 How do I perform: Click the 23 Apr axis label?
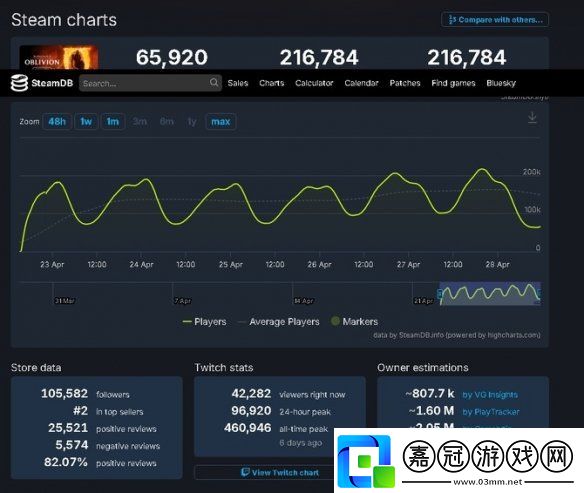(52, 264)
